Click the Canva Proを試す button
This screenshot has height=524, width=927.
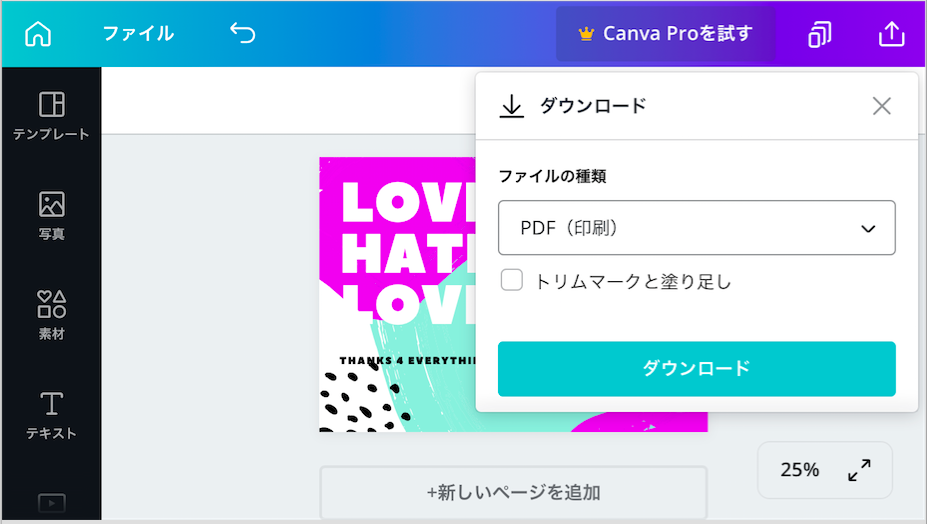(x=666, y=34)
